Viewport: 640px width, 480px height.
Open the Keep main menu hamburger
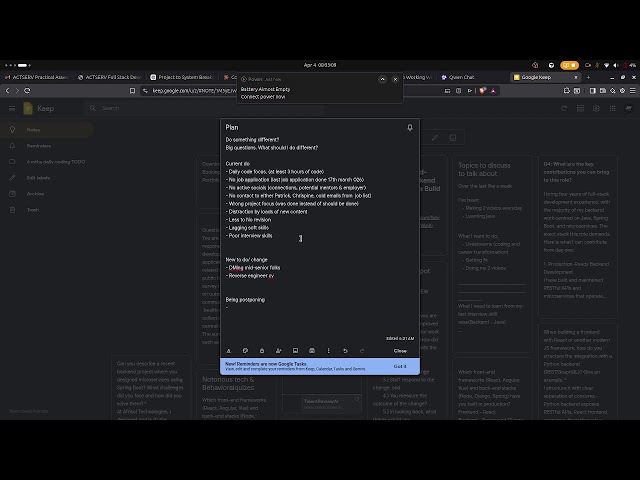click(12, 108)
